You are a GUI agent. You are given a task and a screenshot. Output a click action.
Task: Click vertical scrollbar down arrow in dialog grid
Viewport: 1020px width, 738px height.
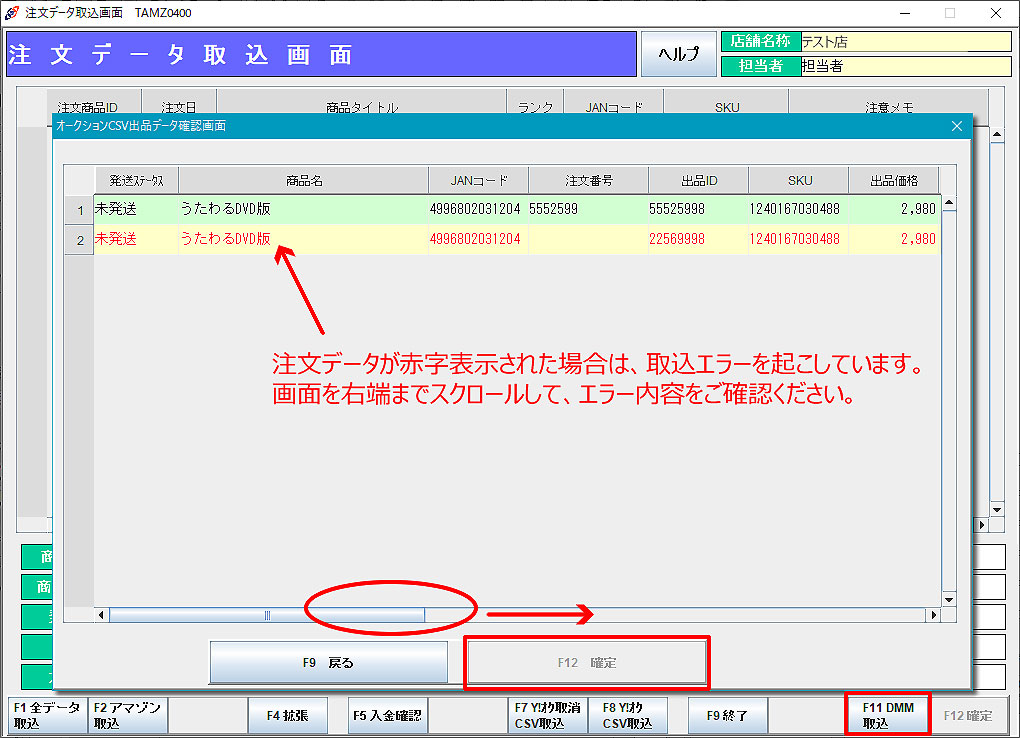tap(950, 599)
